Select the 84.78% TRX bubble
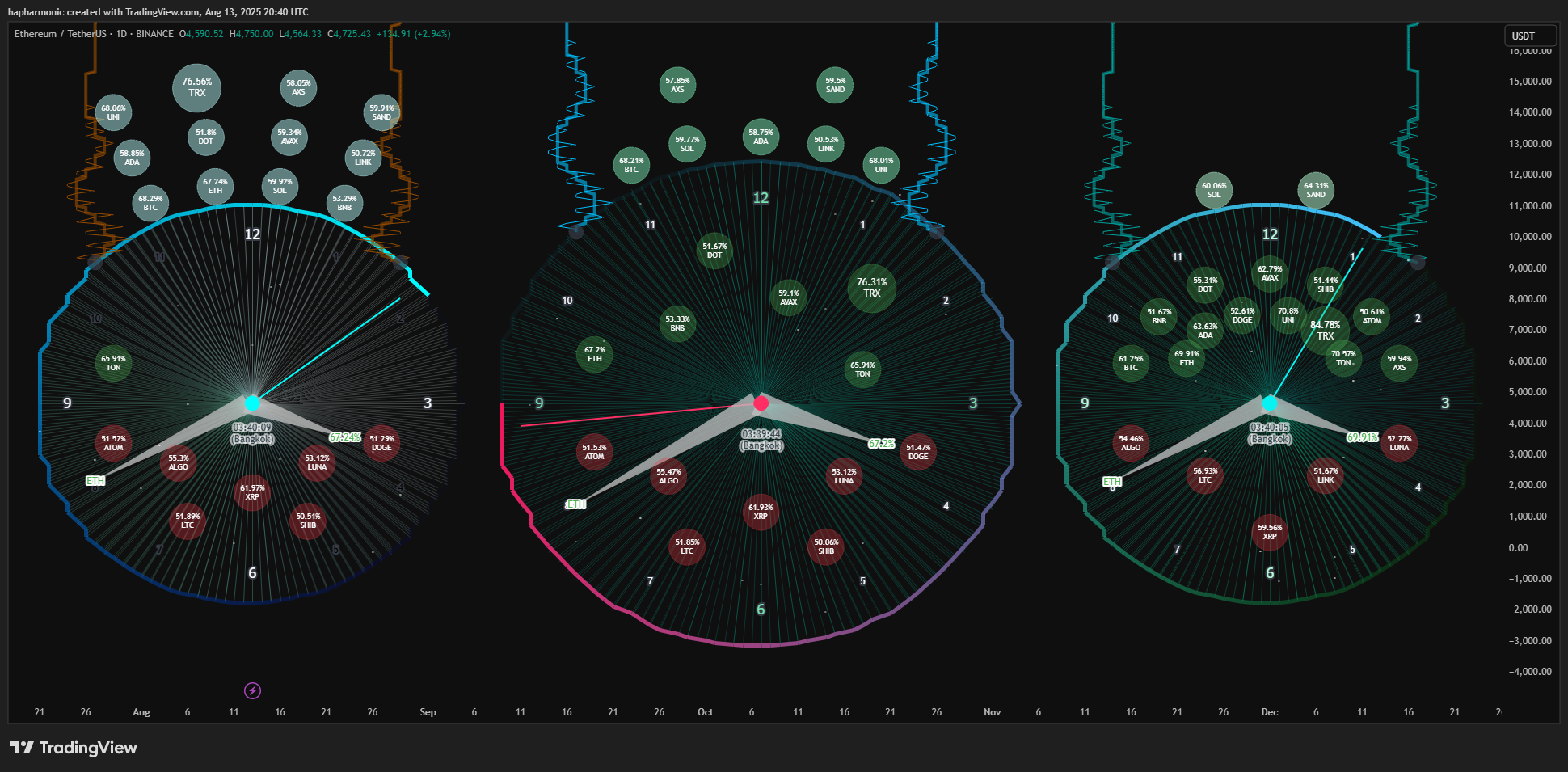Image resolution: width=1568 pixels, height=772 pixels. (1325, 330)
